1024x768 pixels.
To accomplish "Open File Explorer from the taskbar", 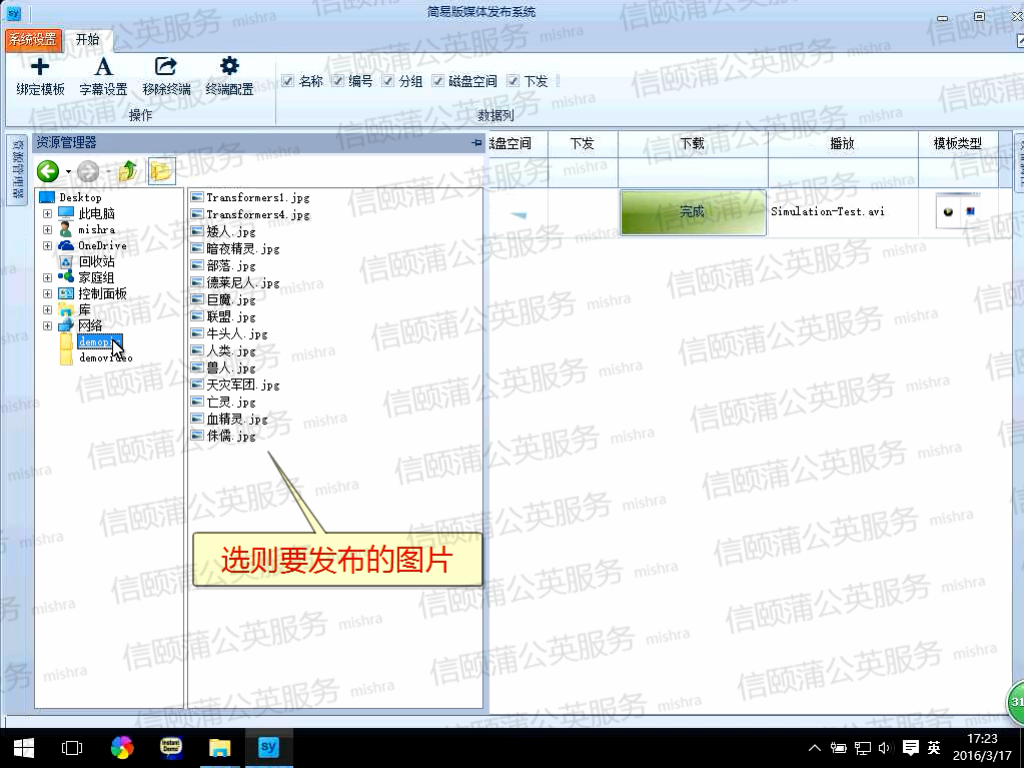I will point(219,747).
